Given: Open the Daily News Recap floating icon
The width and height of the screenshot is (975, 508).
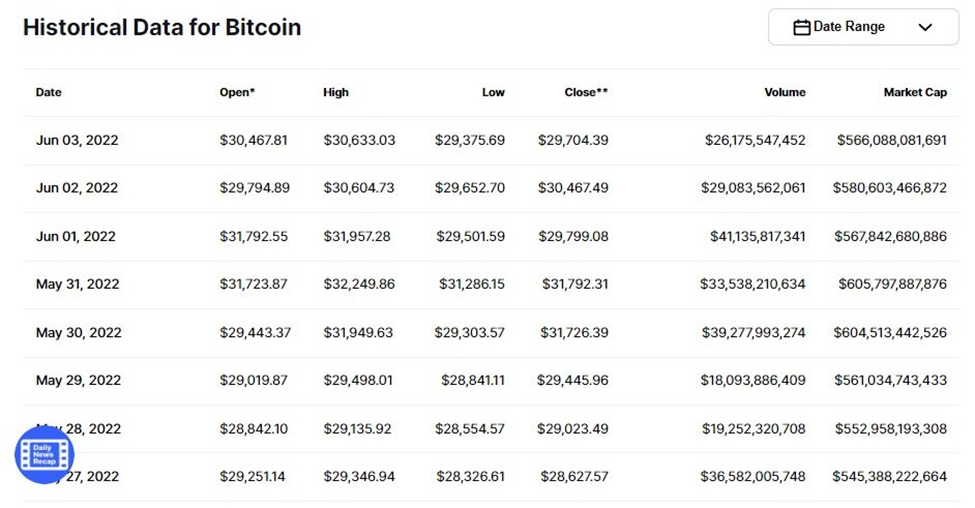Looking at the screenshot, I should 44,455.
